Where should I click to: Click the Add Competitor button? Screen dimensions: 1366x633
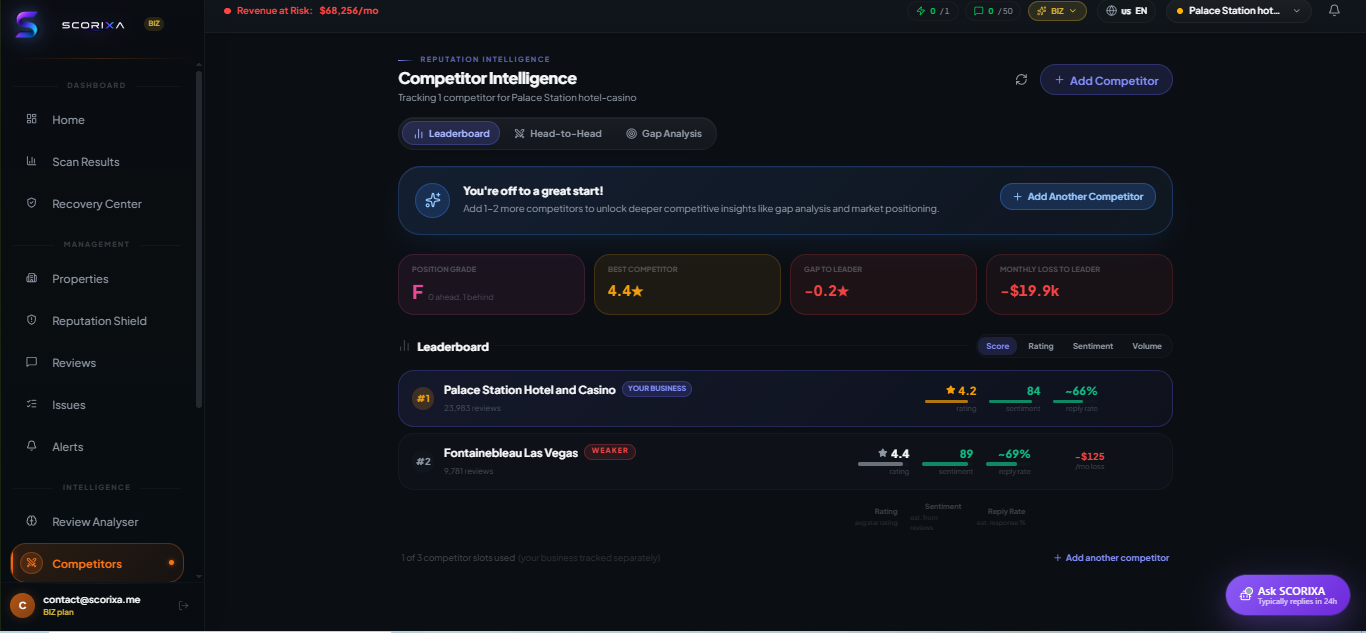coord(1106,80)
